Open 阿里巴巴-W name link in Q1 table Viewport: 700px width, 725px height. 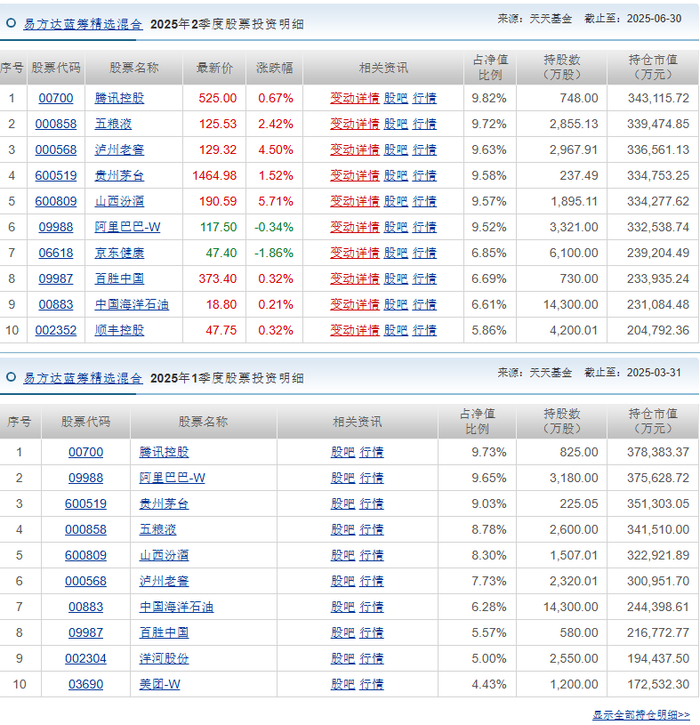(172, 478)
